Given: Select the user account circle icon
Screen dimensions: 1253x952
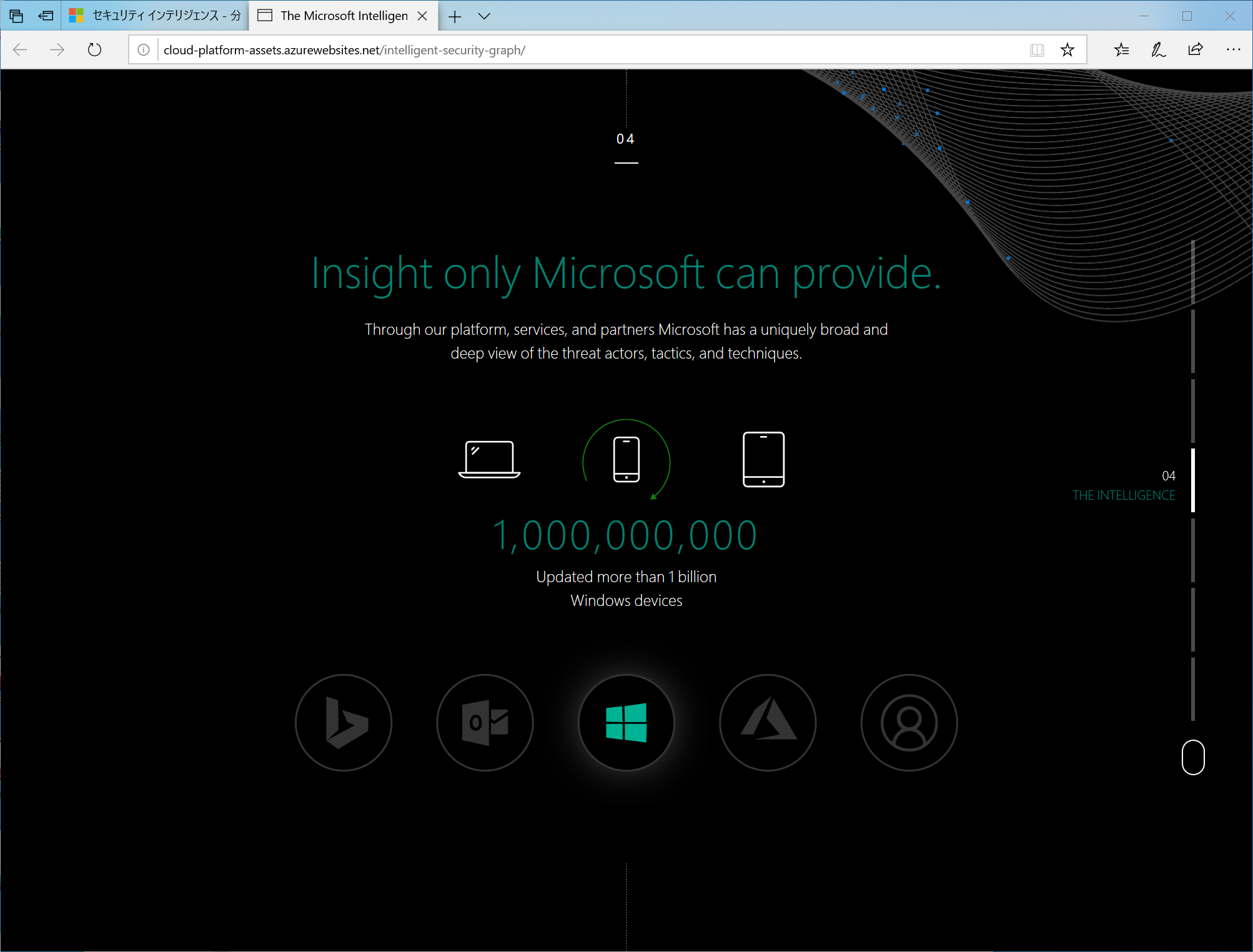Looking at the screenshot, I should click(909, 723).
